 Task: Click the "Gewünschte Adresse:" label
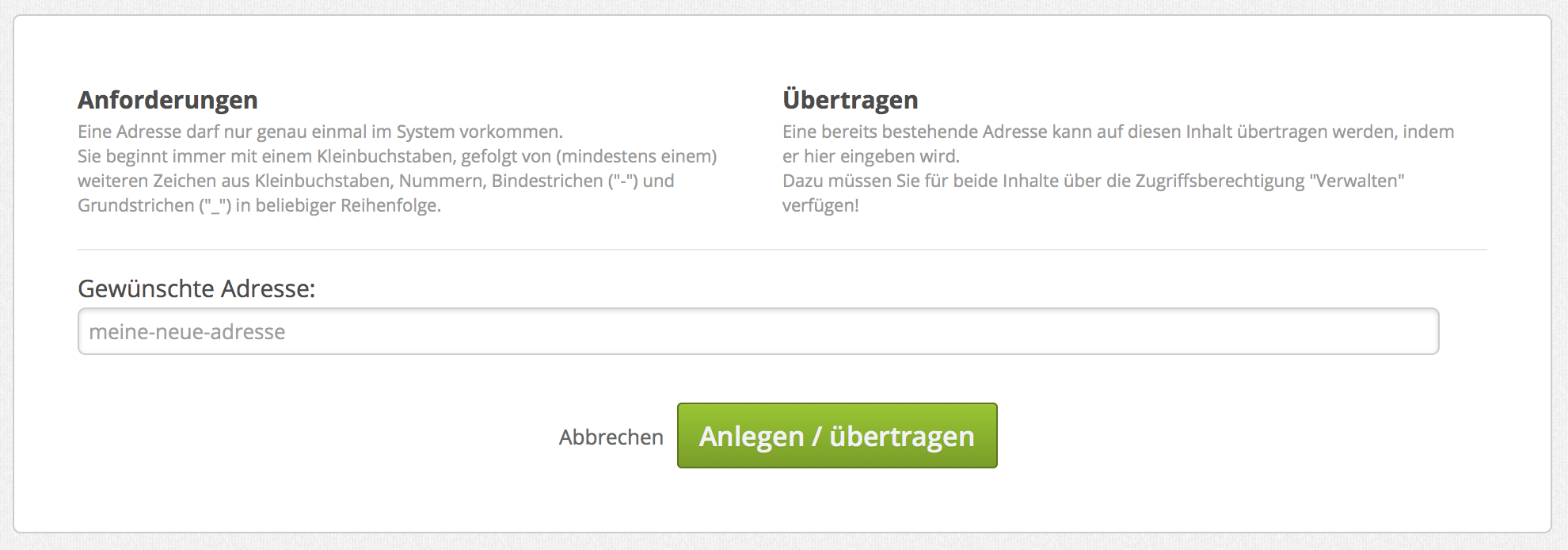196,288
